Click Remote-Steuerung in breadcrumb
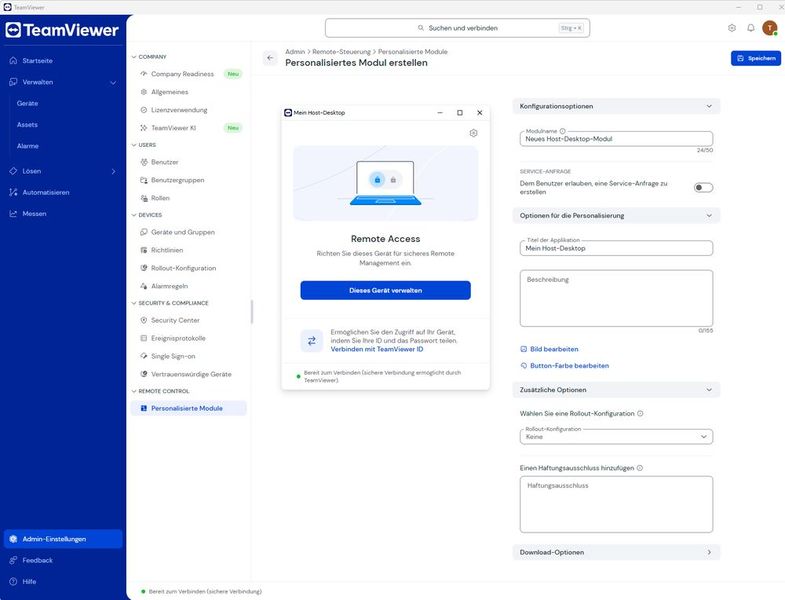 click(x=341, y=52)
